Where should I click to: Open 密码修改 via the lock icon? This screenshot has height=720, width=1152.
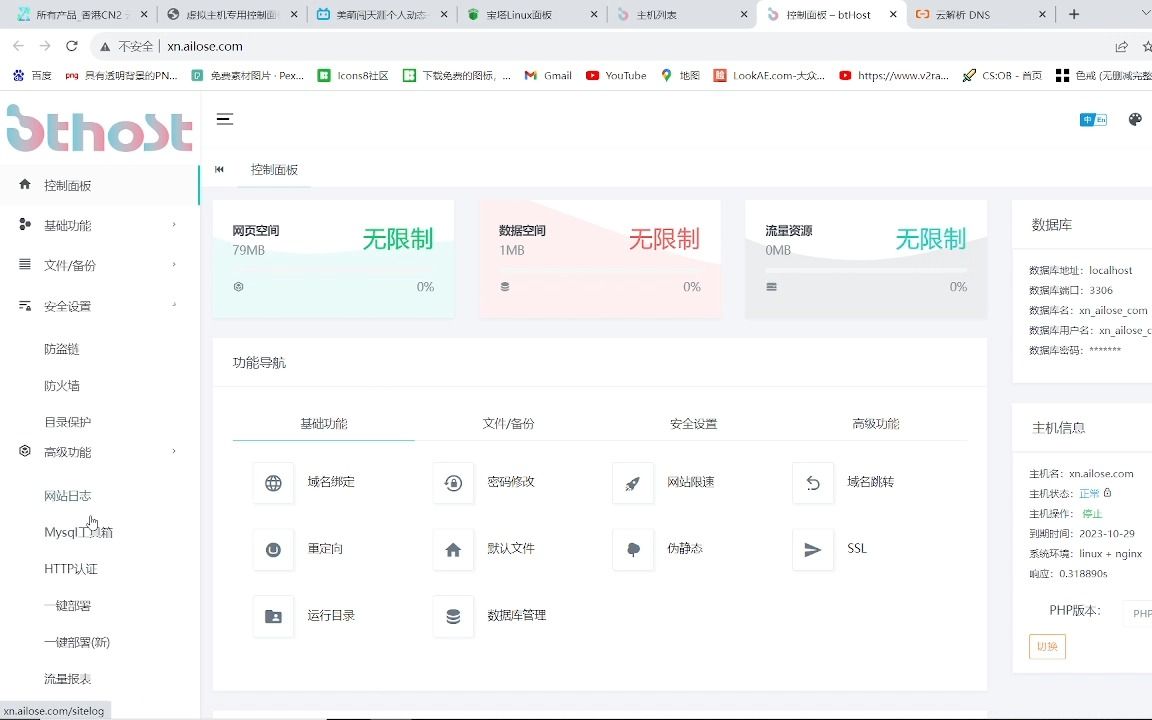[453, 482]
